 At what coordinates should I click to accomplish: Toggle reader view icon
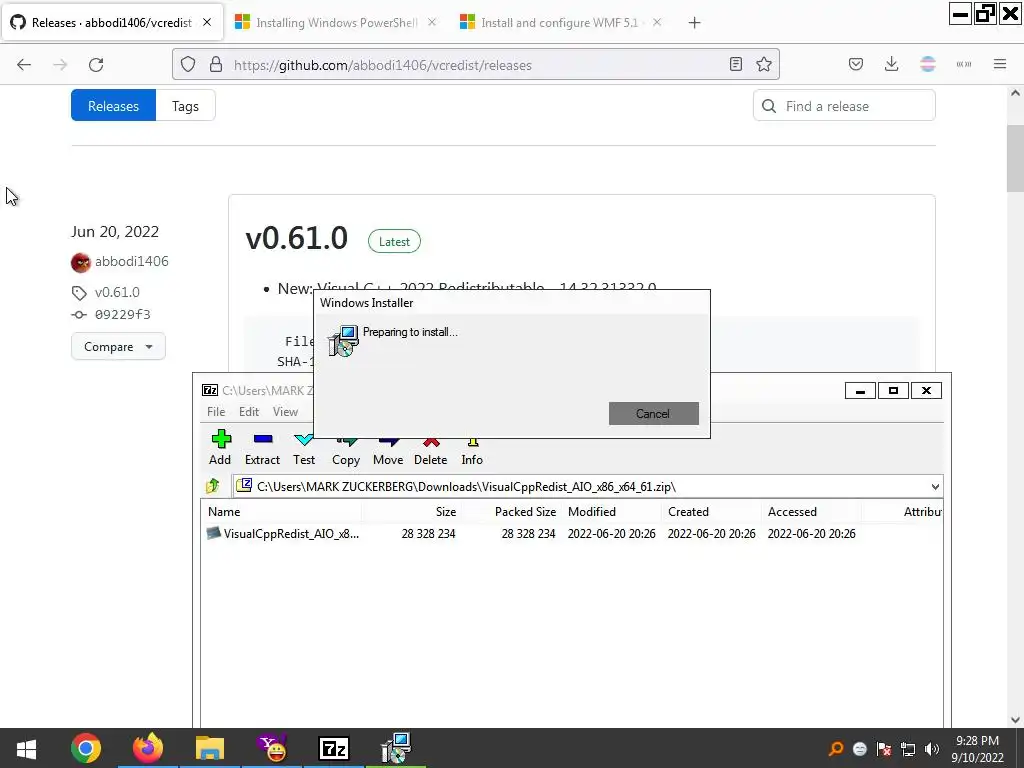click(x=736, y=65)
